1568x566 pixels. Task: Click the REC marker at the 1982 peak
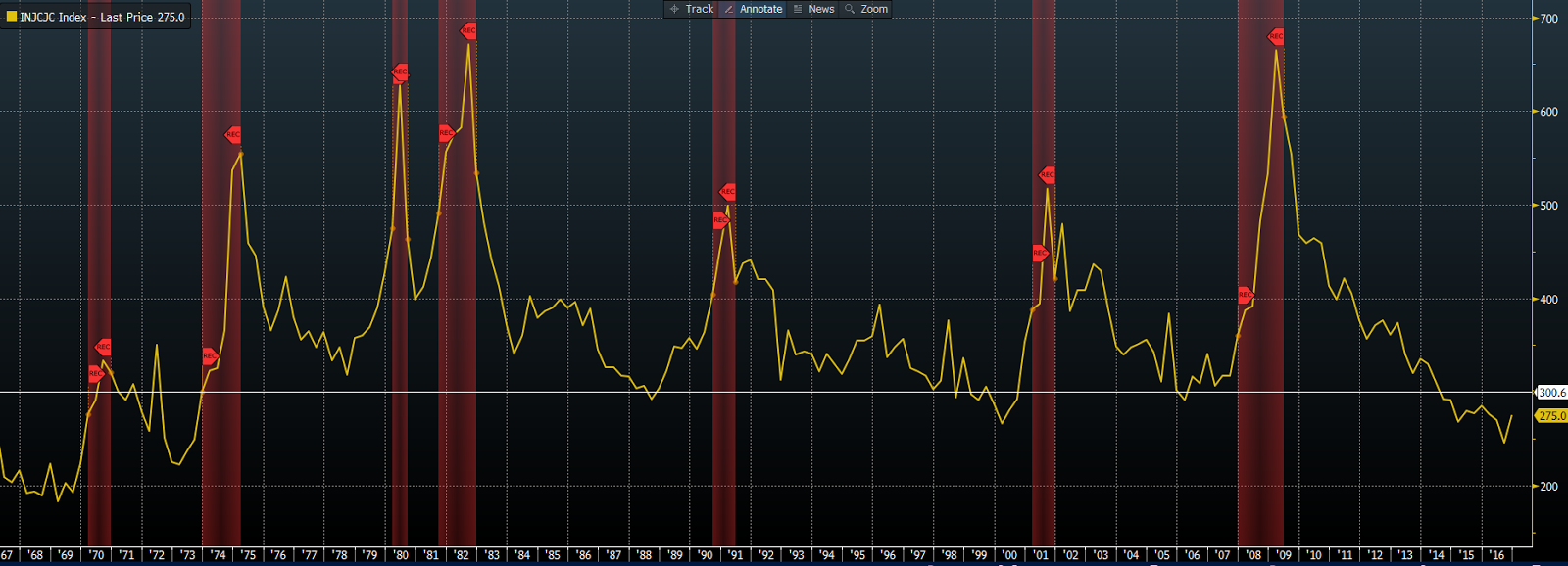pos(468,30)
